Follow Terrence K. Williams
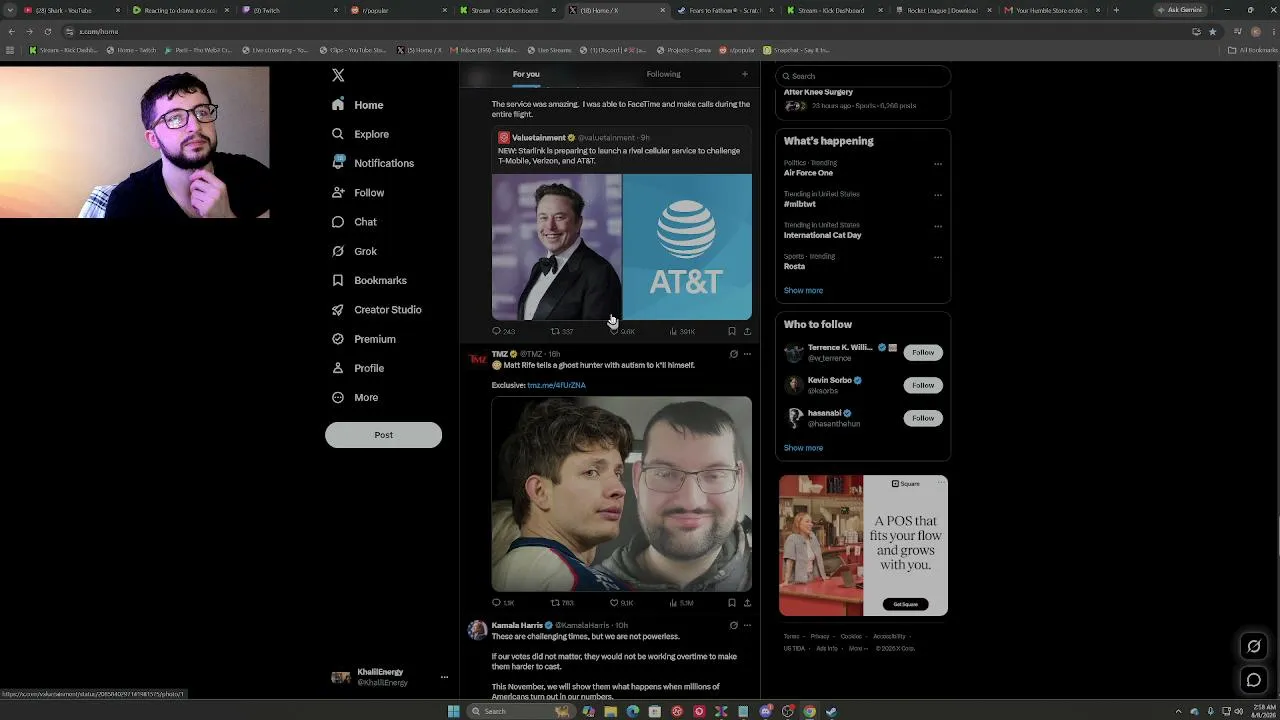1280x720 pixels. click(x=923, y=352)
